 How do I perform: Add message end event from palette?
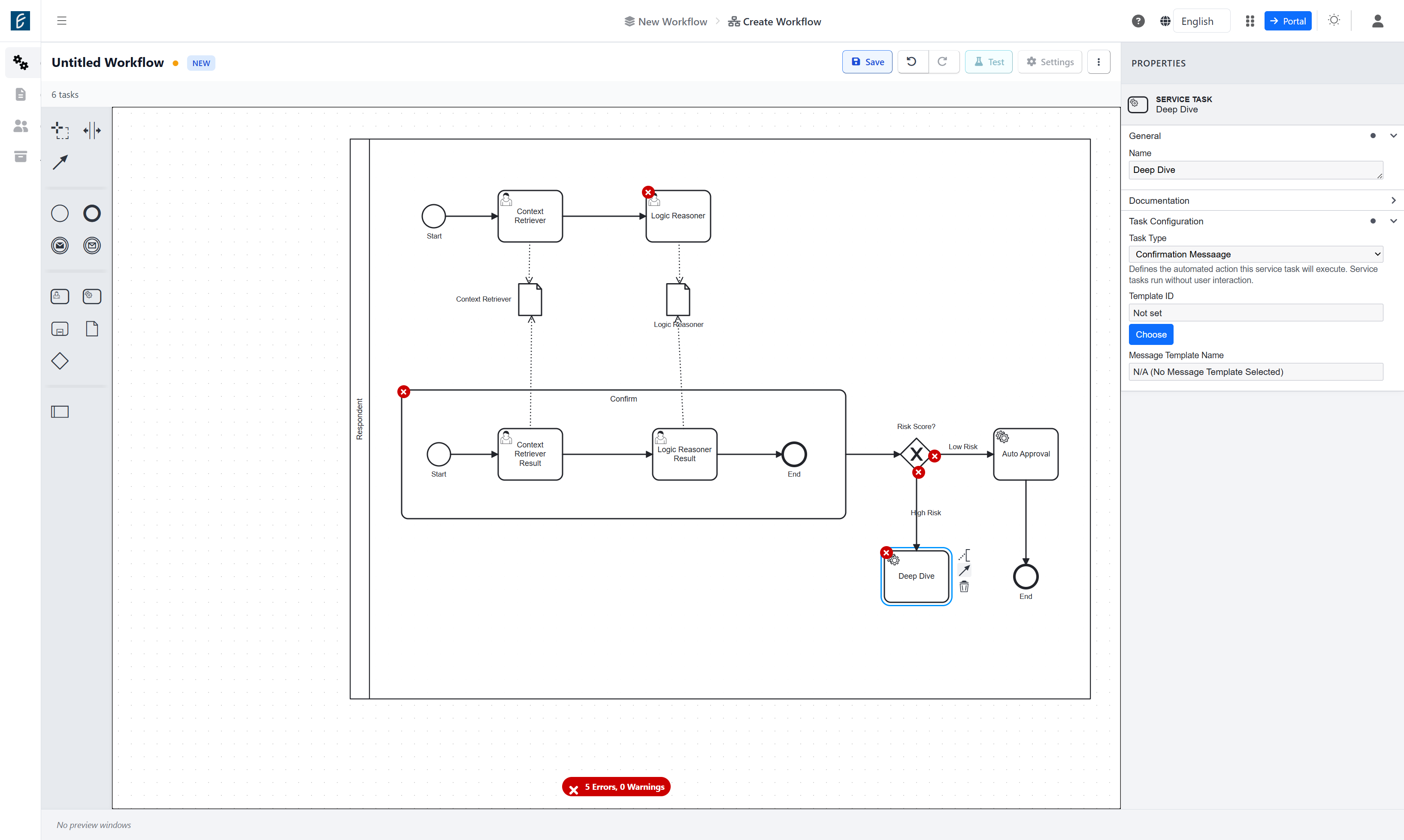[x=92, y=246]
